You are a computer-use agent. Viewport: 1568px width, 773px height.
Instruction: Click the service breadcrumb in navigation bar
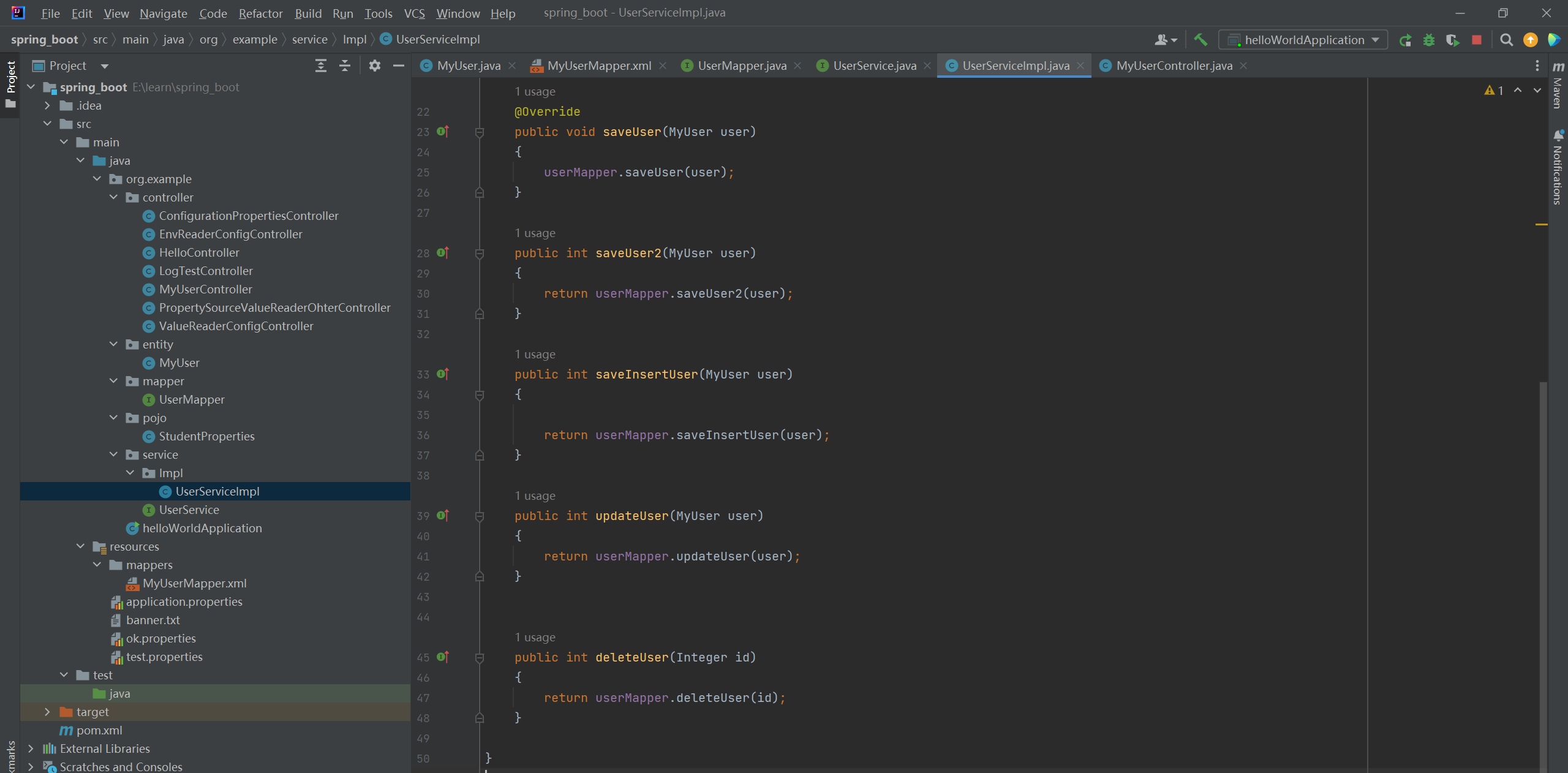pos(309,39)
